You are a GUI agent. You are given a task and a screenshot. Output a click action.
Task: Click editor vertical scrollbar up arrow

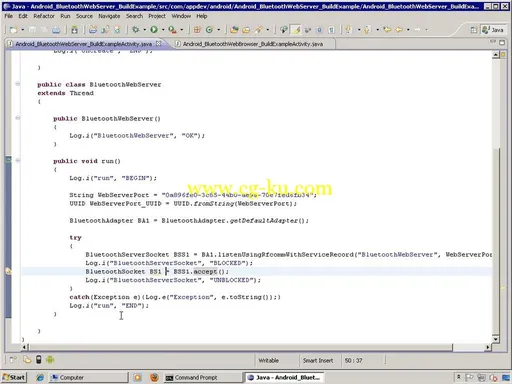(496, 55)
